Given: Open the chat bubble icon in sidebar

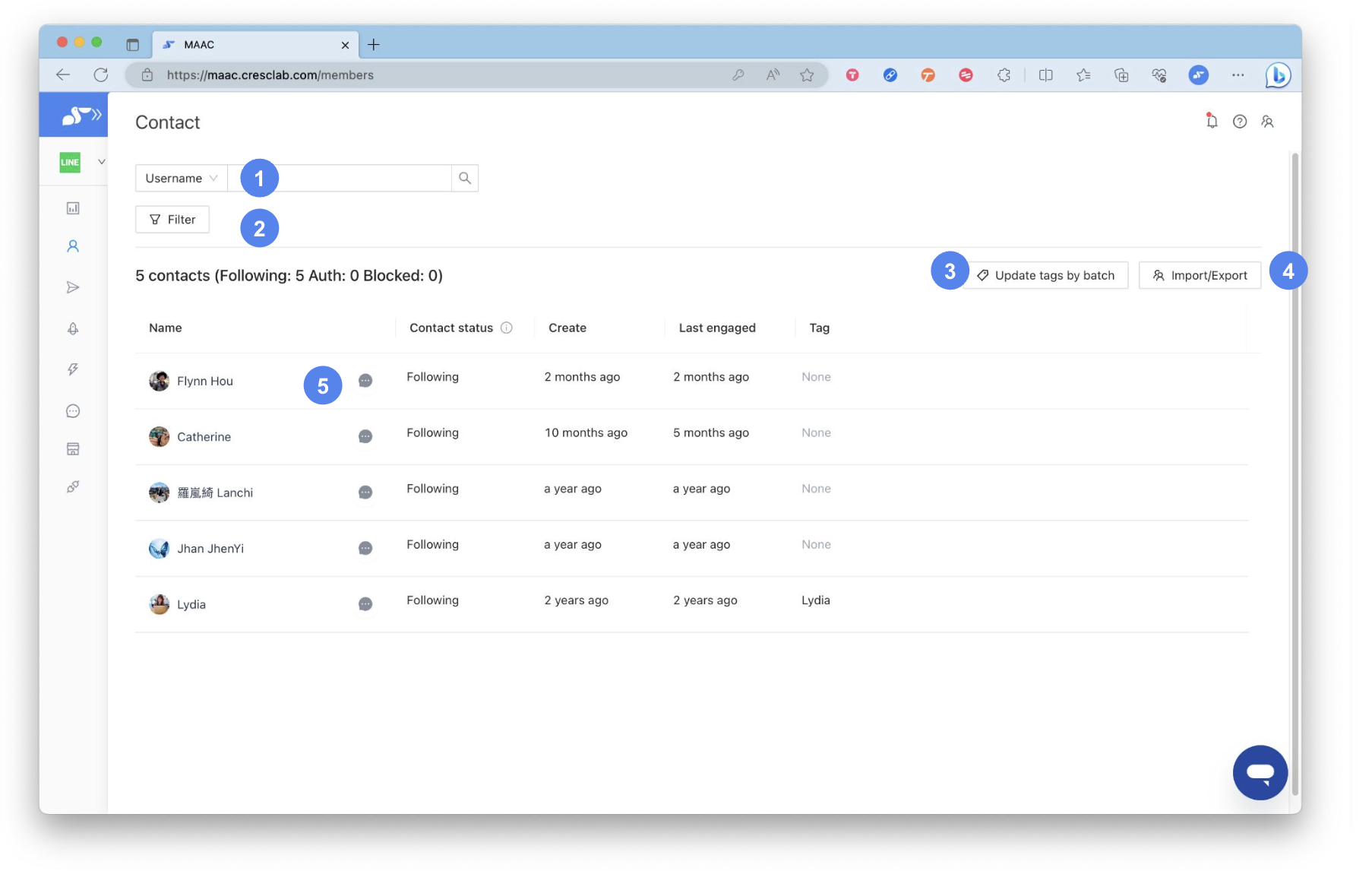Looking at the screenshot, I should (73, 411).
